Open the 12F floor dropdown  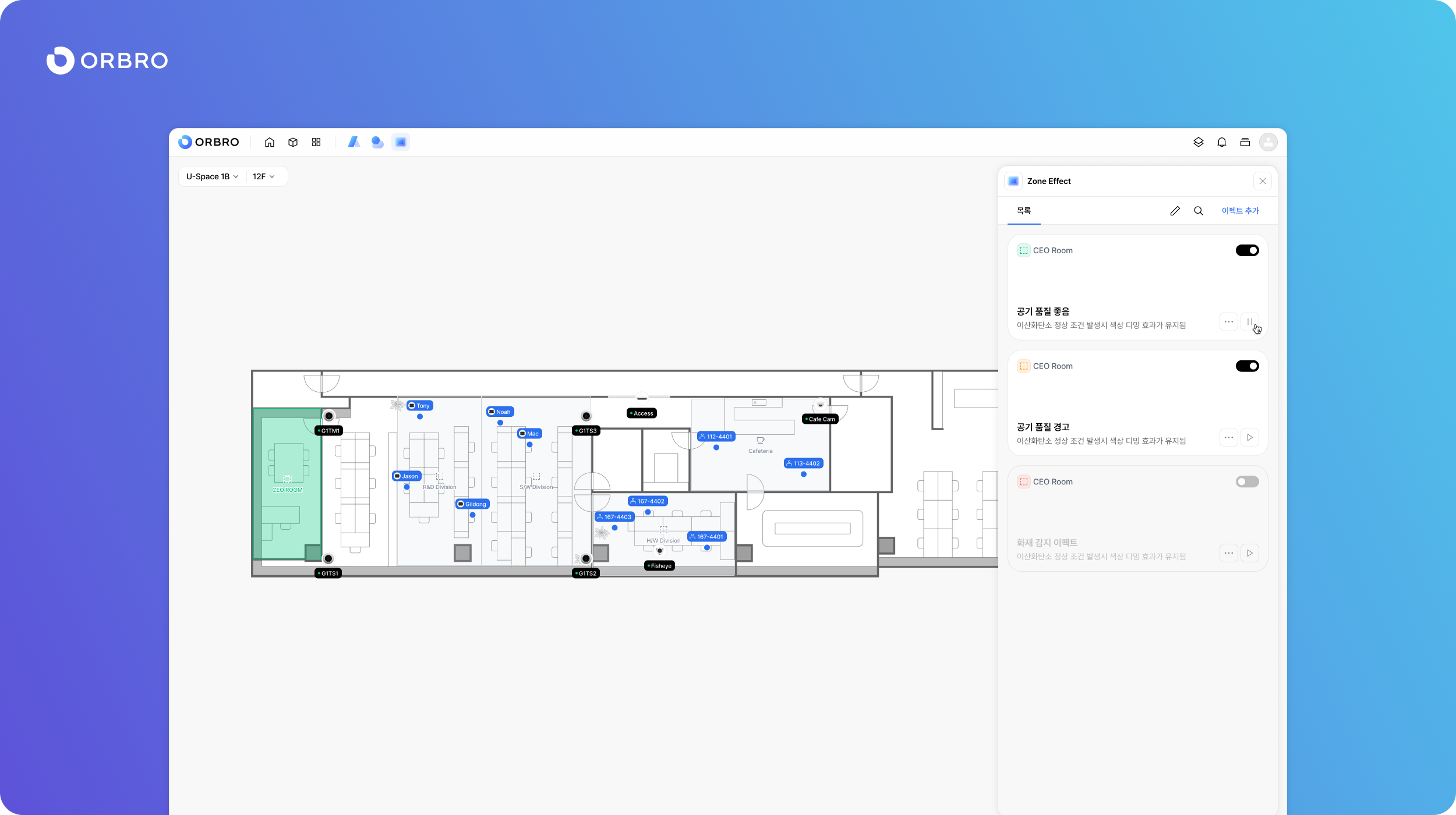(264, 176)
